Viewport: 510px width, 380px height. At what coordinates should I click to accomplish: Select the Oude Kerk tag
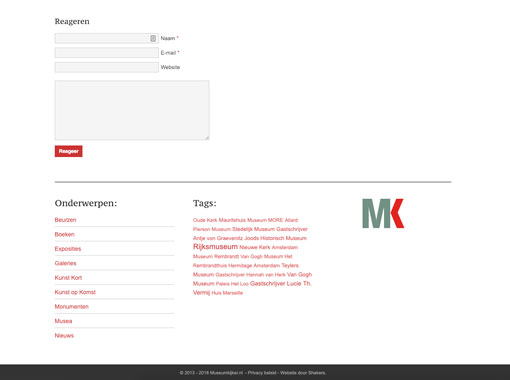pos(205,220)
